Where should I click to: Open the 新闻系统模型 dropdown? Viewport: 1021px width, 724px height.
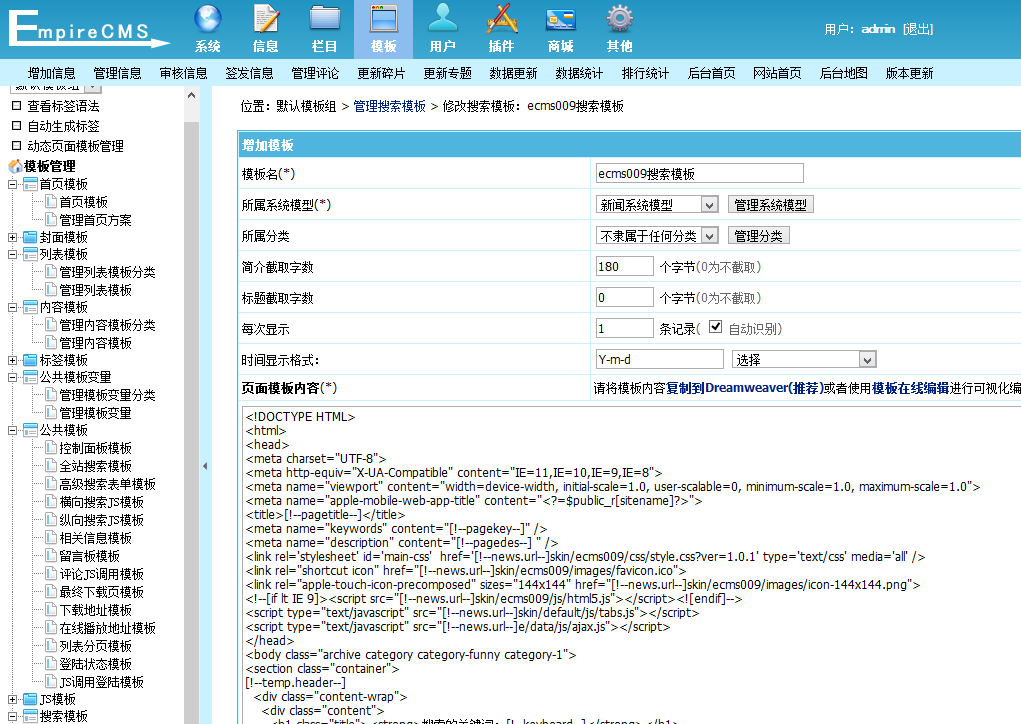pyautogui.click(x=657, y=205)
